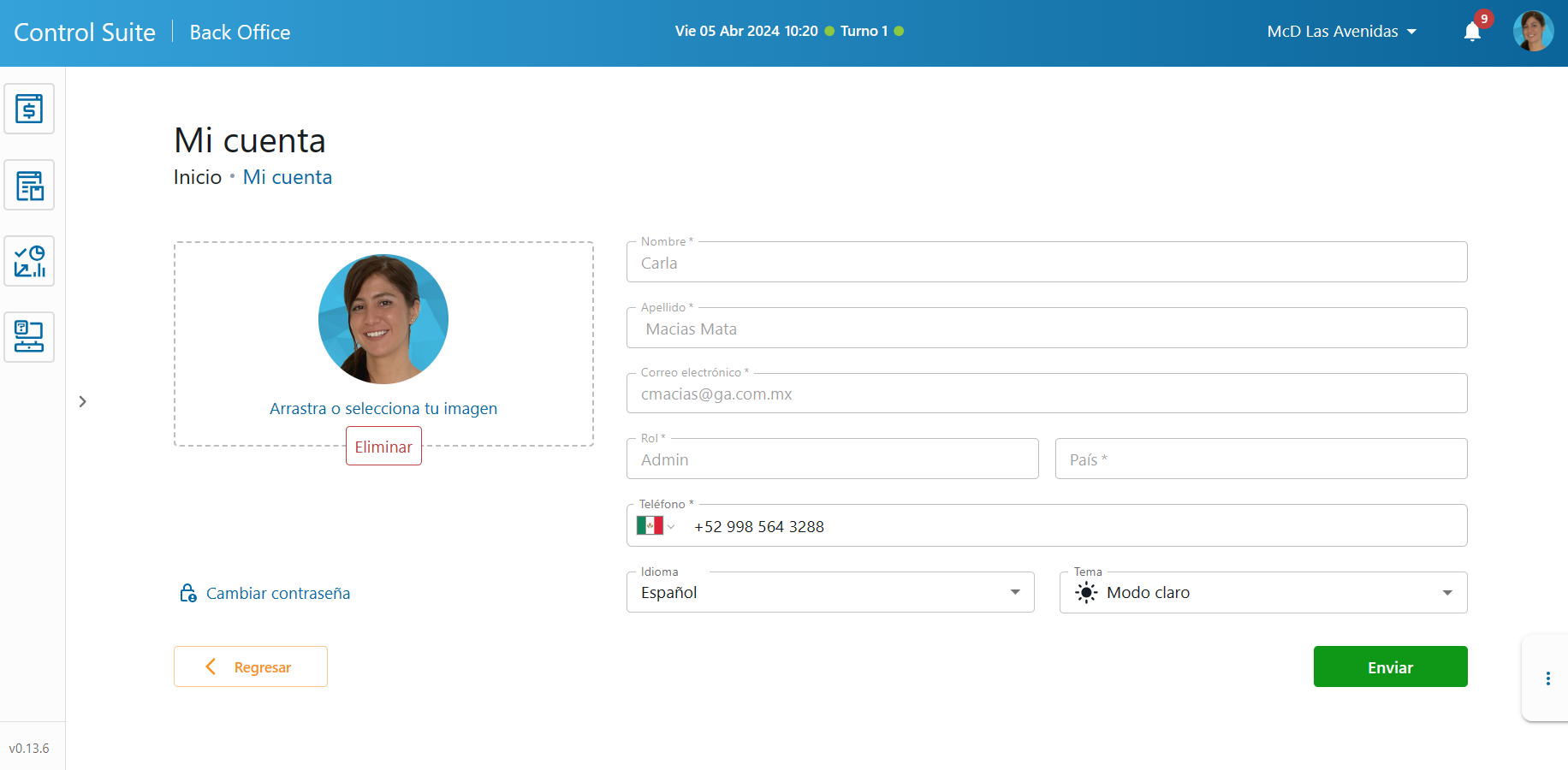1568x770 pixels.
Task: Click the Regresar back button
Action: click(251, 666)
